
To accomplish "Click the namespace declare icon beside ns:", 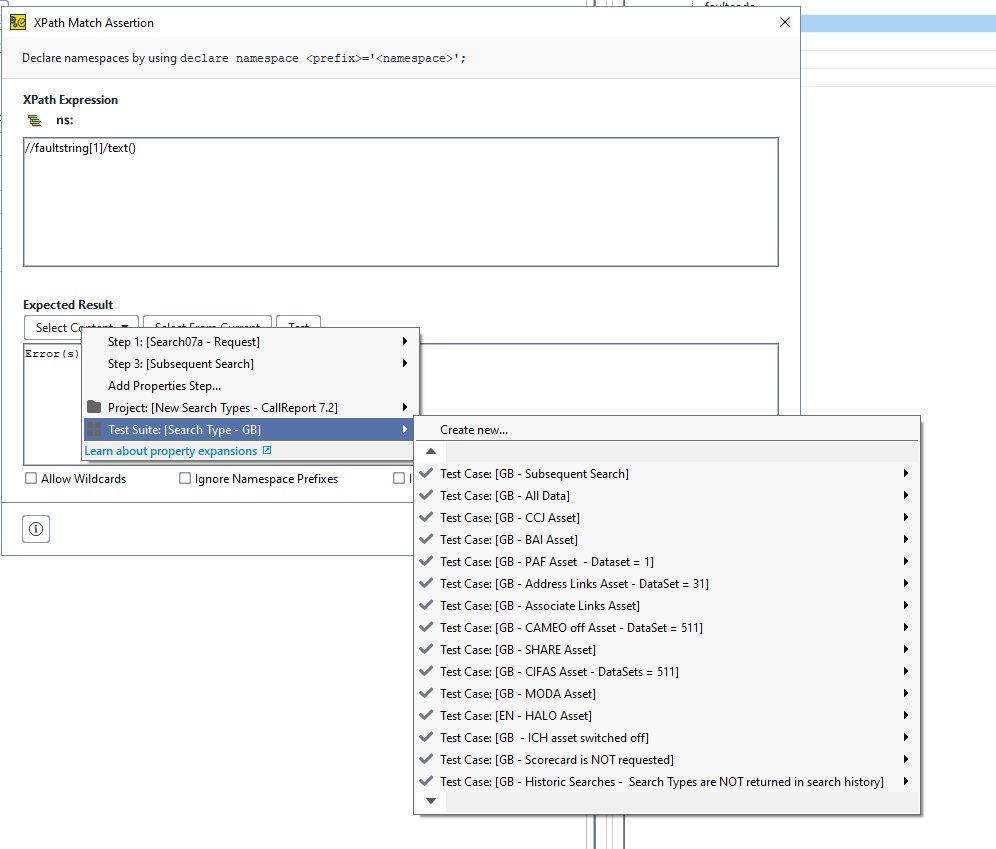I will coord(35,120).
